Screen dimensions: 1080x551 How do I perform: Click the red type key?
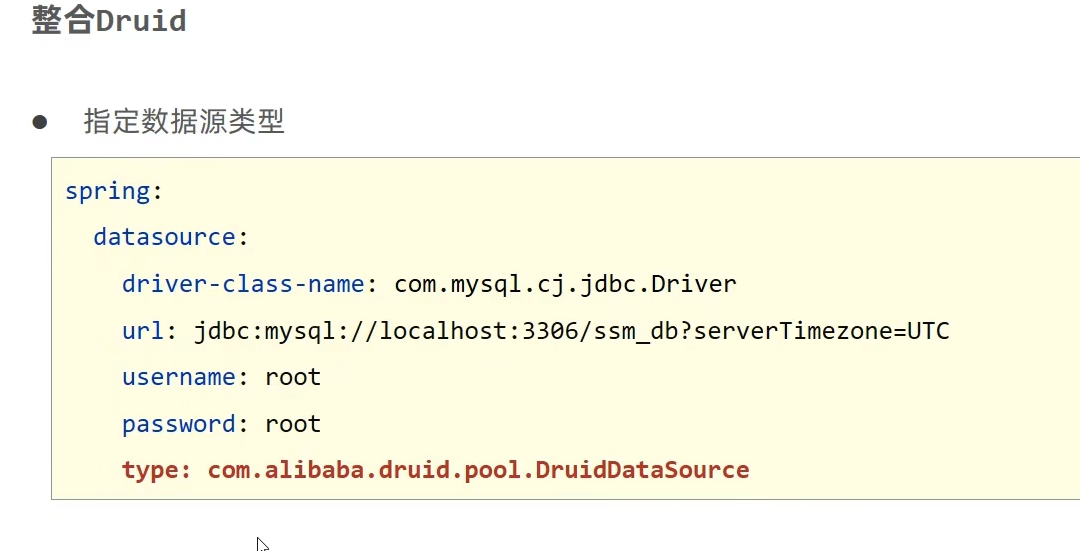150,470
